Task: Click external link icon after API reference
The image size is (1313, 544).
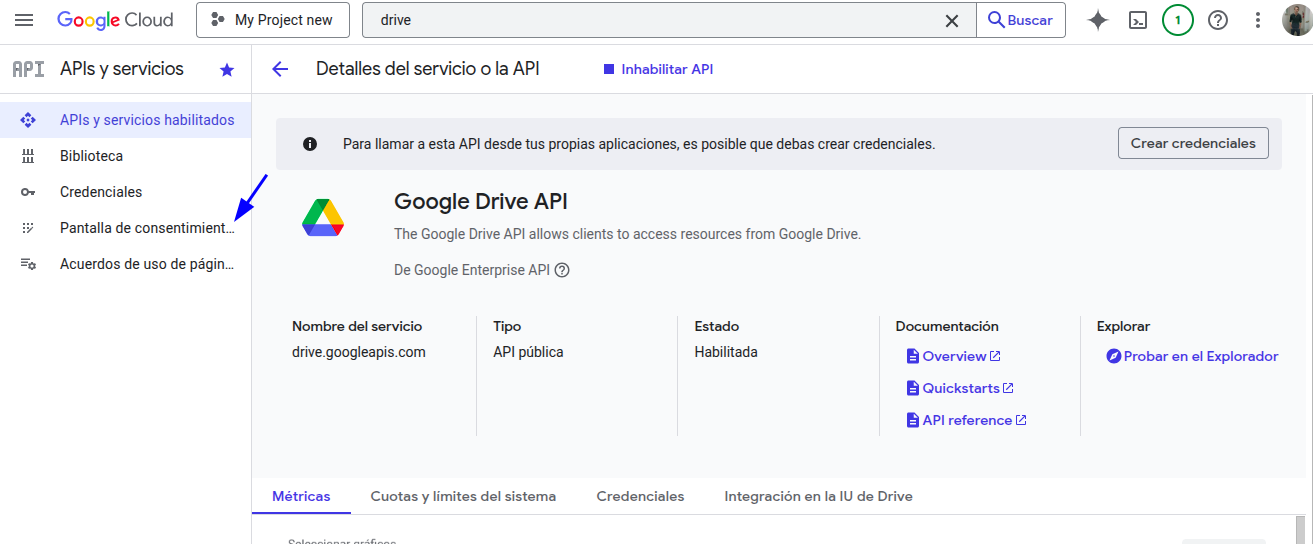Action: click(1021, 420)
